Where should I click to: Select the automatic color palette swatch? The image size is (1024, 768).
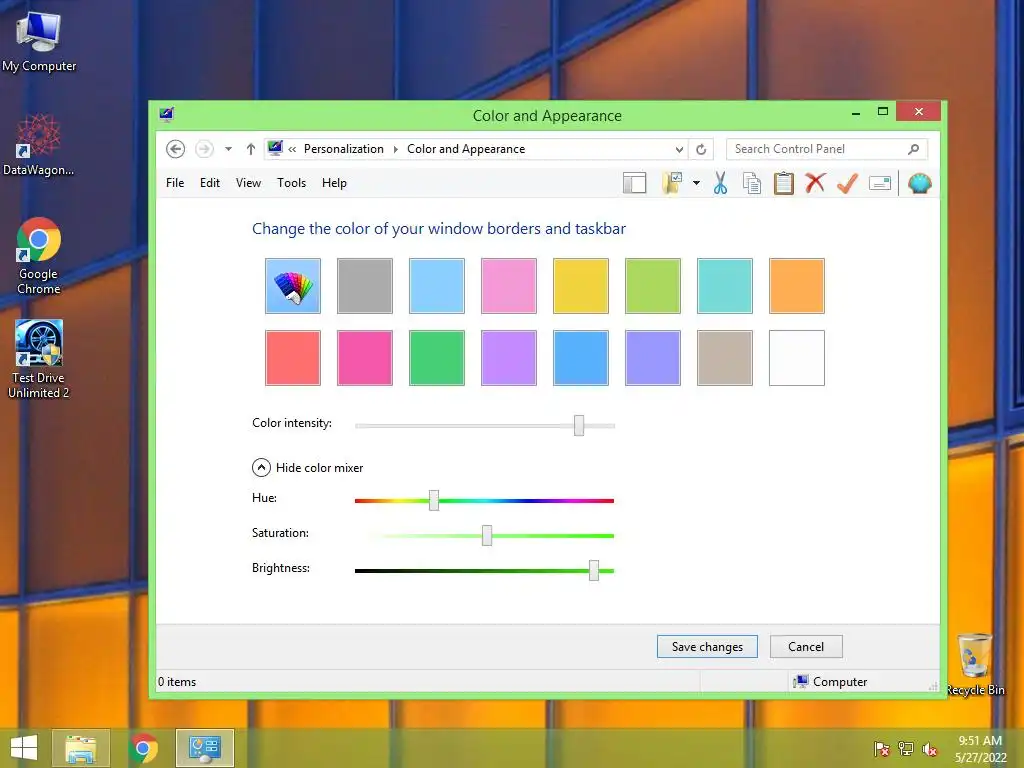[293, 286]
